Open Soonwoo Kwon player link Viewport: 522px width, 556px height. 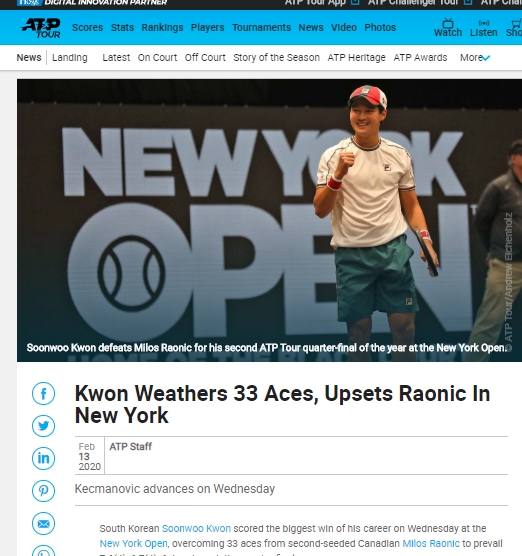(196, 528)
